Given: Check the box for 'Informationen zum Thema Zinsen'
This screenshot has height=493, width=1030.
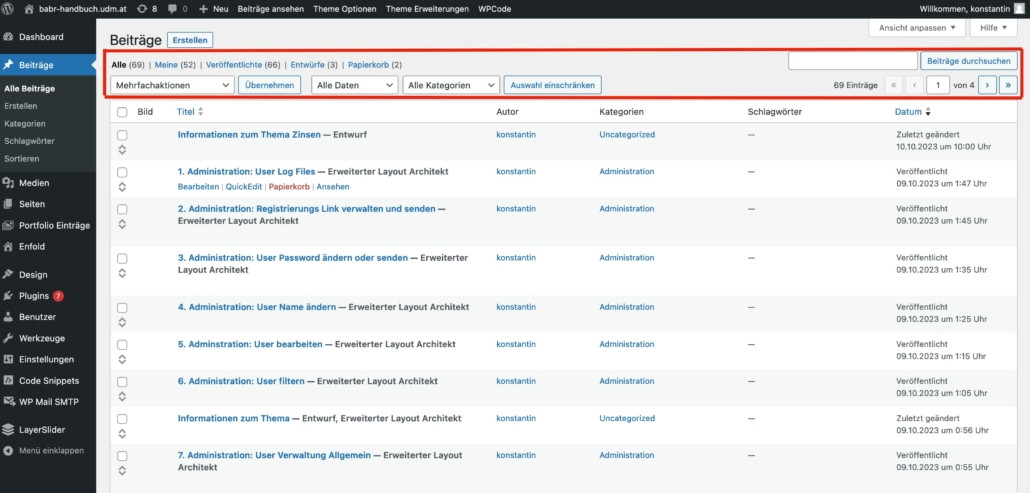Looking at the screenshot, I should coord(122,134).
